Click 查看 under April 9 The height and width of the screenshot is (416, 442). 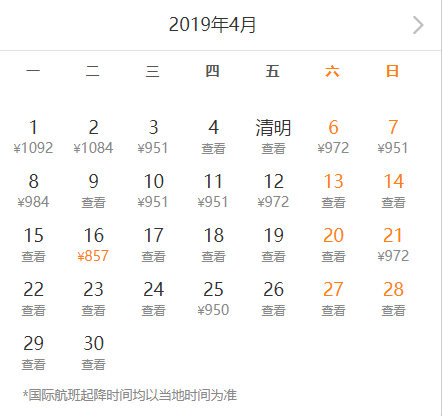click(93, 202)
